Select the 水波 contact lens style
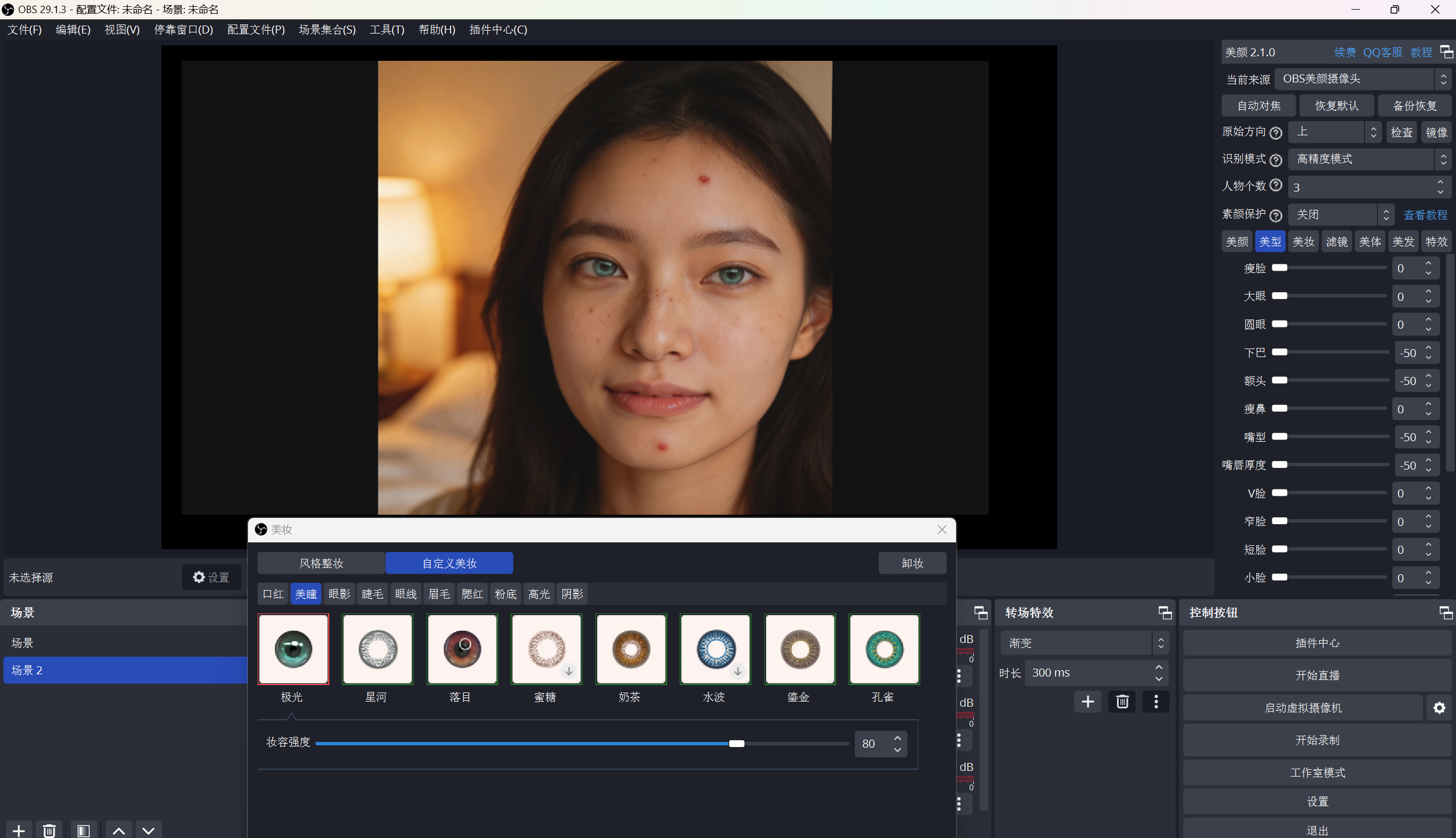Image resolution: width=1456 pixels, height=838 pixels. click(x=715, y=649)
